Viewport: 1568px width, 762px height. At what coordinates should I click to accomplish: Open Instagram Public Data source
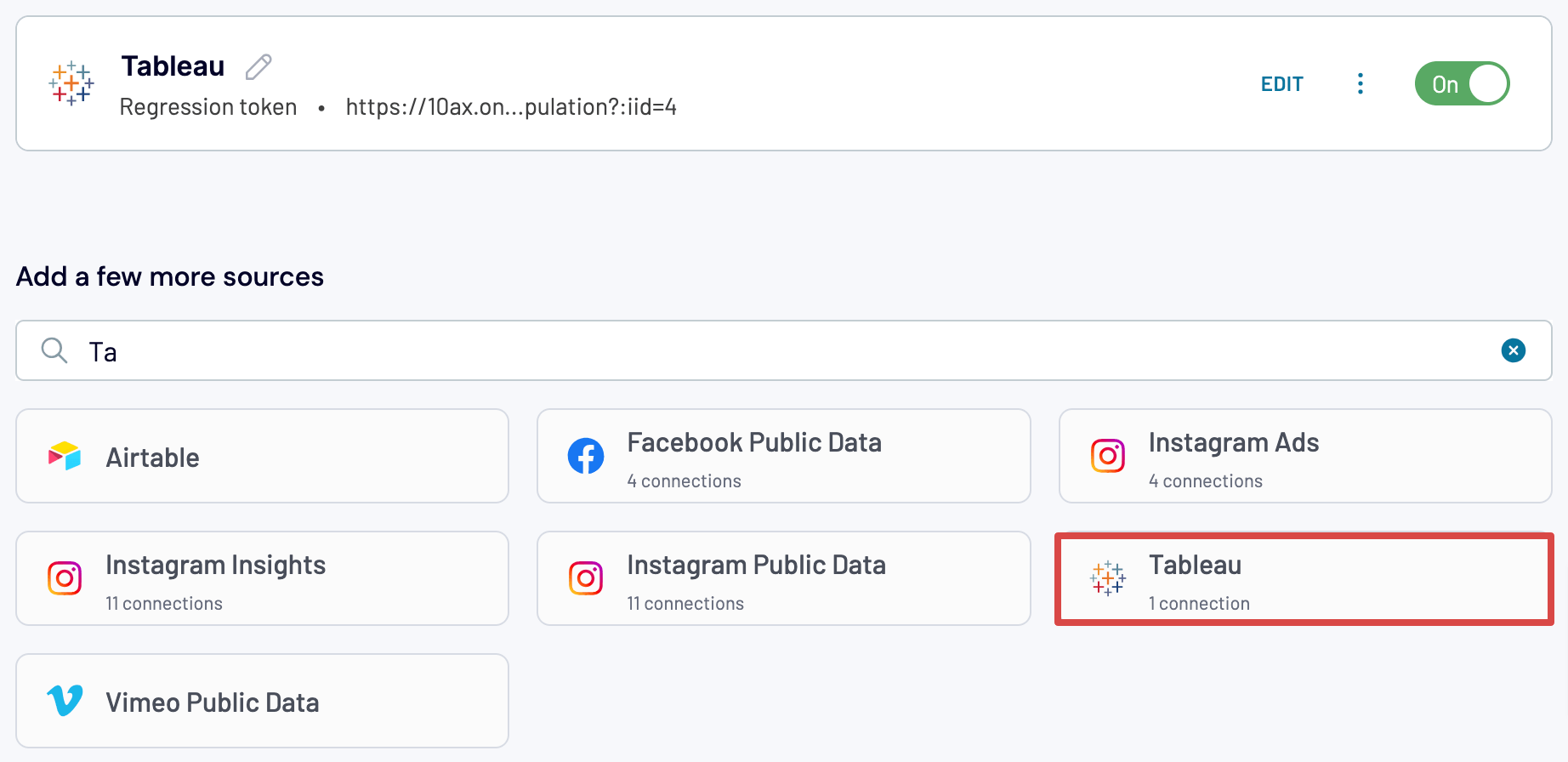click(x=783, y=579)
